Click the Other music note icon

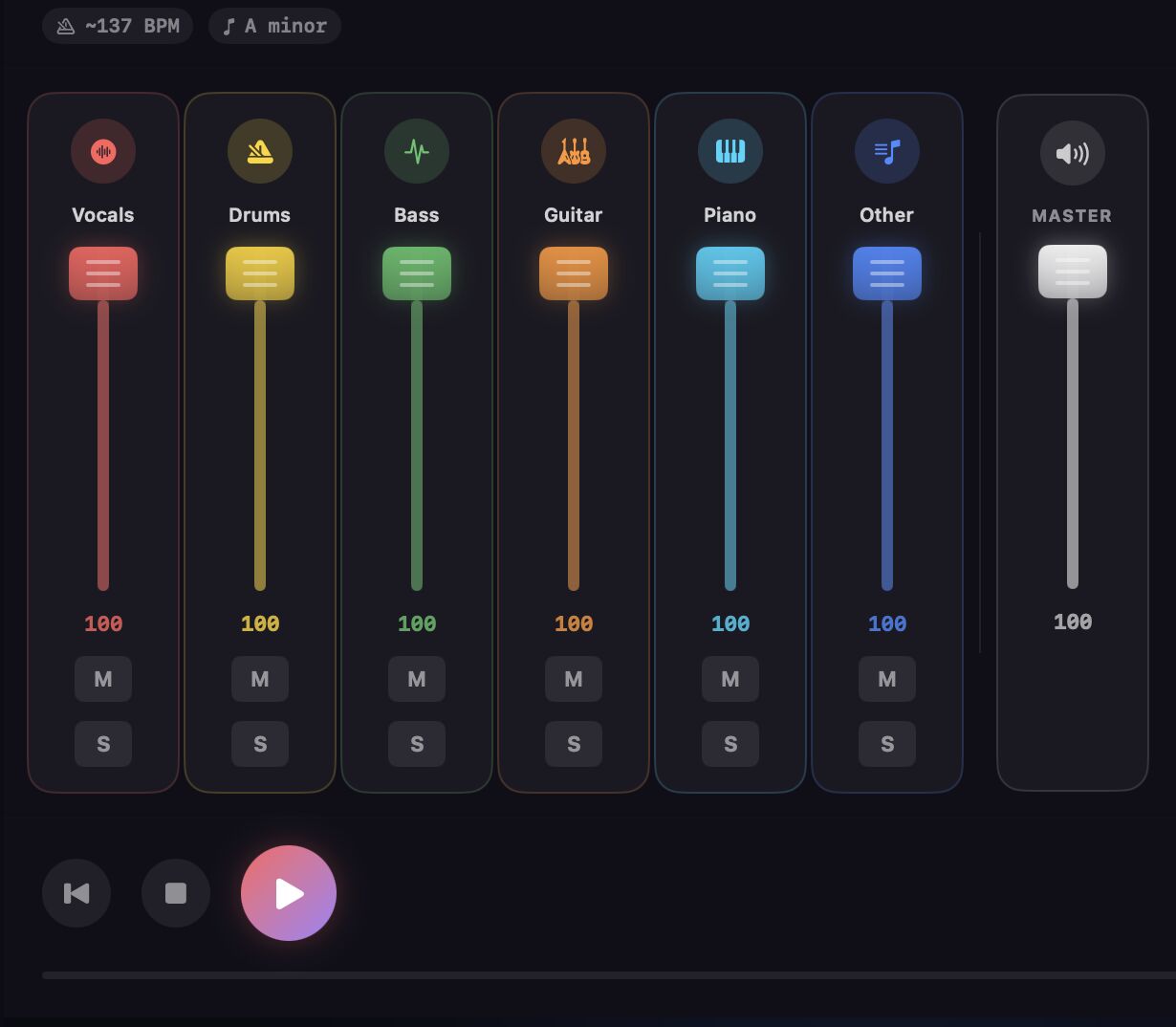887,151
